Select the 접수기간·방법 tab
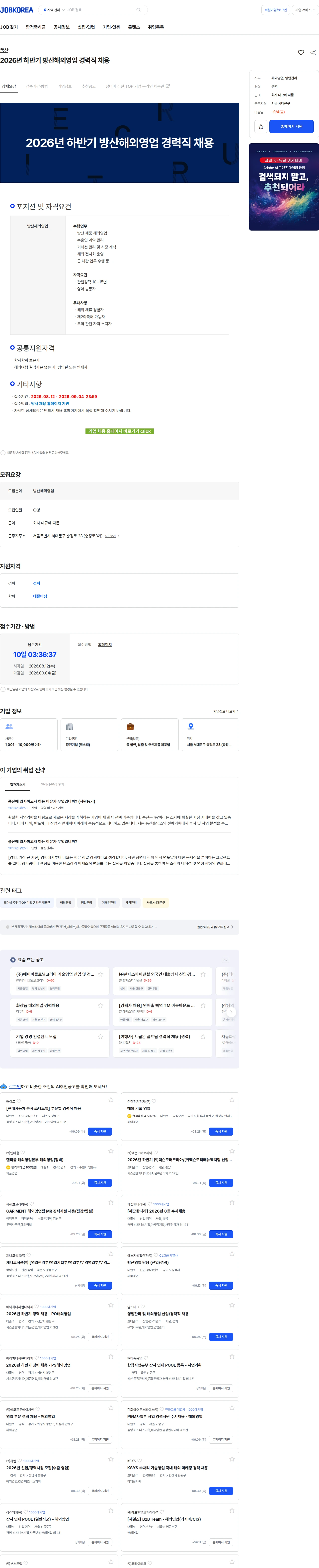 37,86
